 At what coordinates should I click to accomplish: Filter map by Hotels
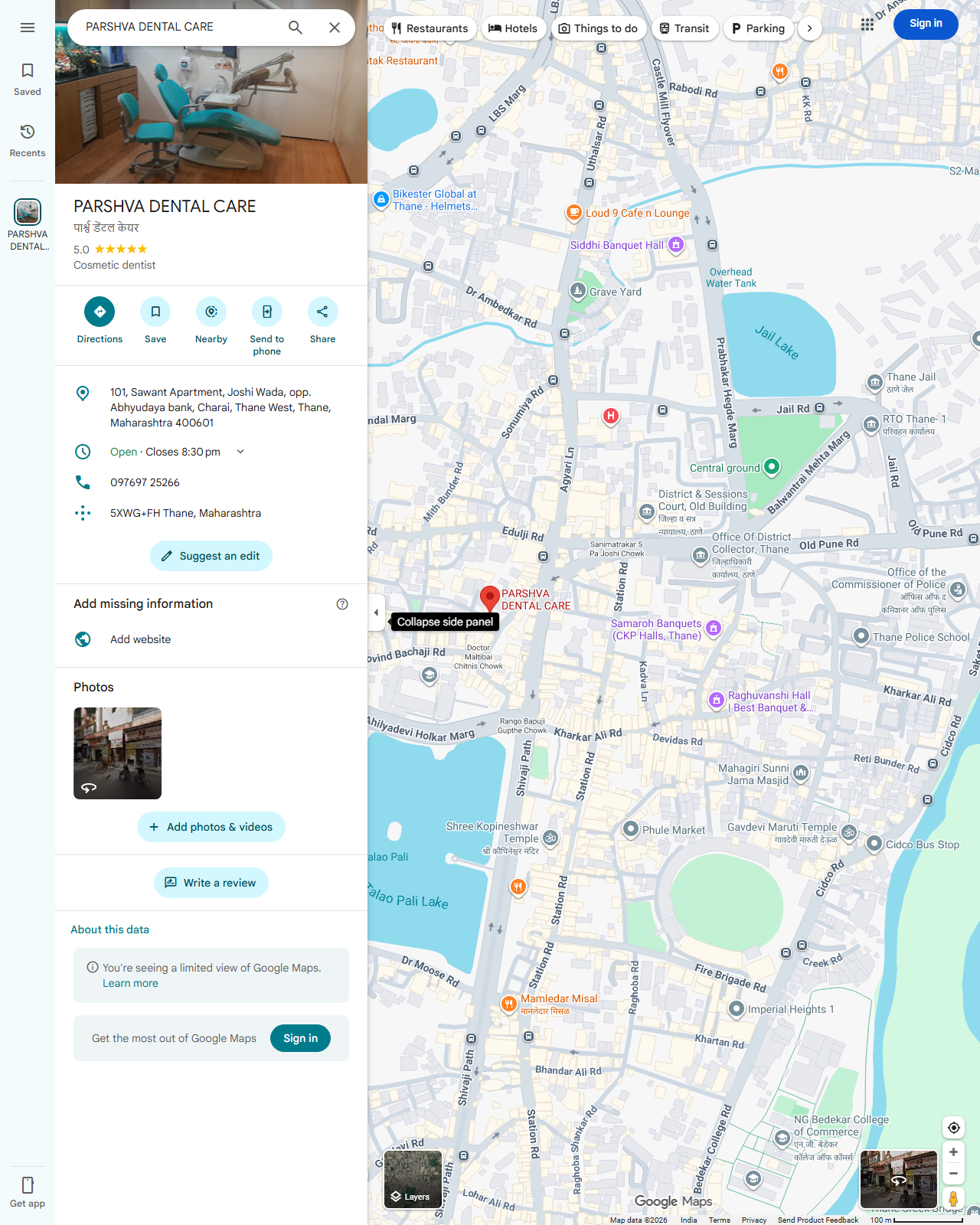pyautogui.click(x=513, y=28)
